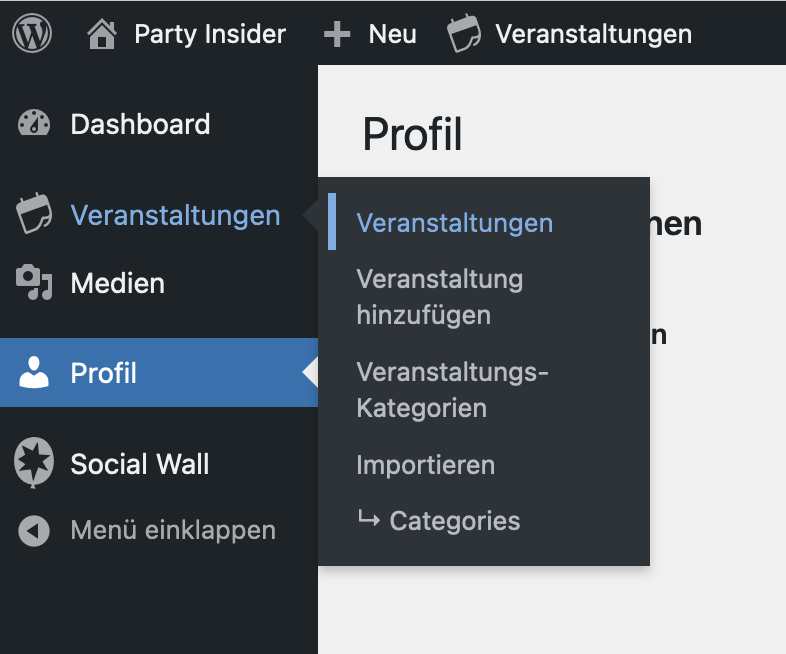Click the calendar icon in top admin bar
786x654 pixels.
[463, 35]
